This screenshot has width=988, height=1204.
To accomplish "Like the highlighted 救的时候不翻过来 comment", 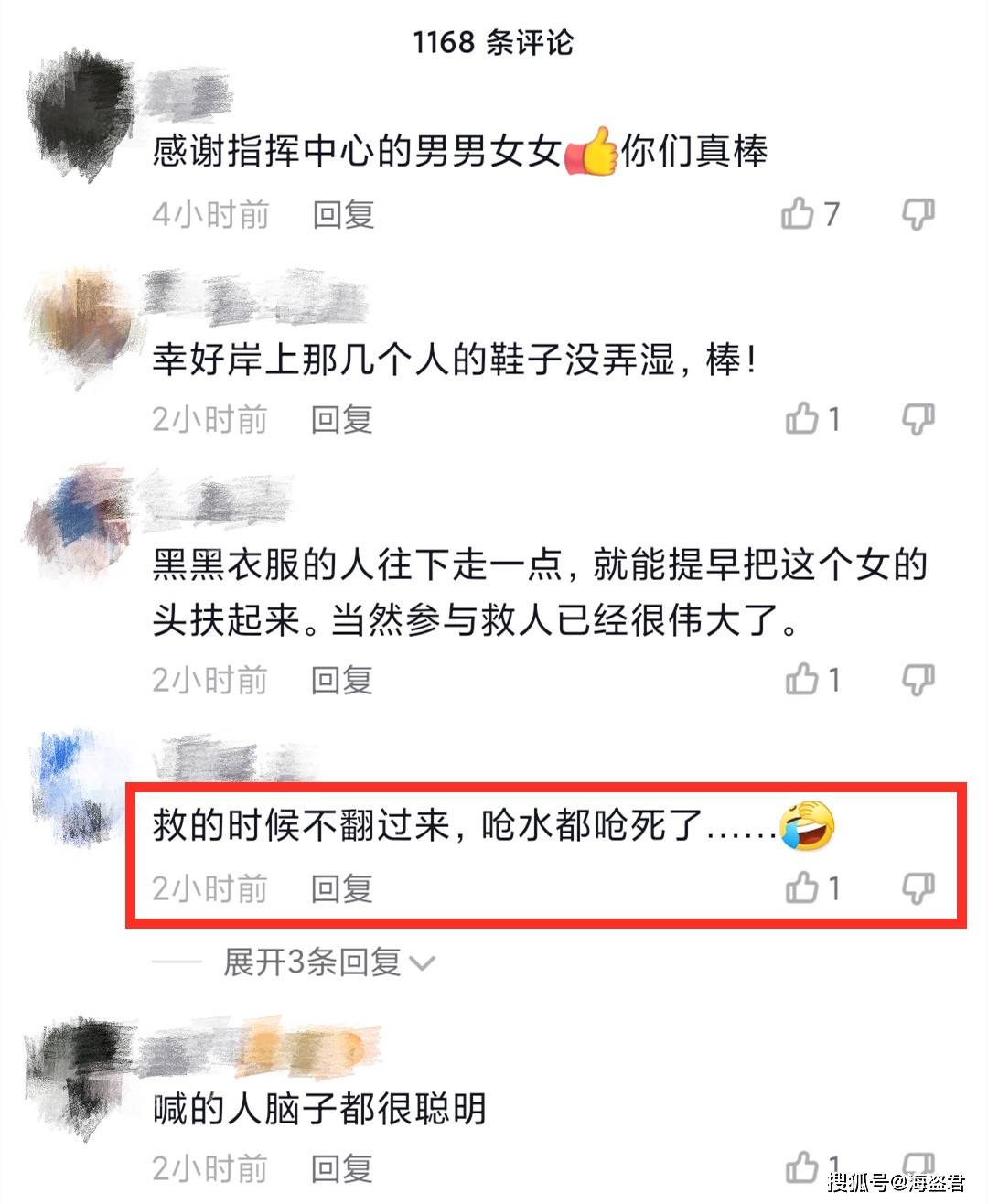I will 801,887.
